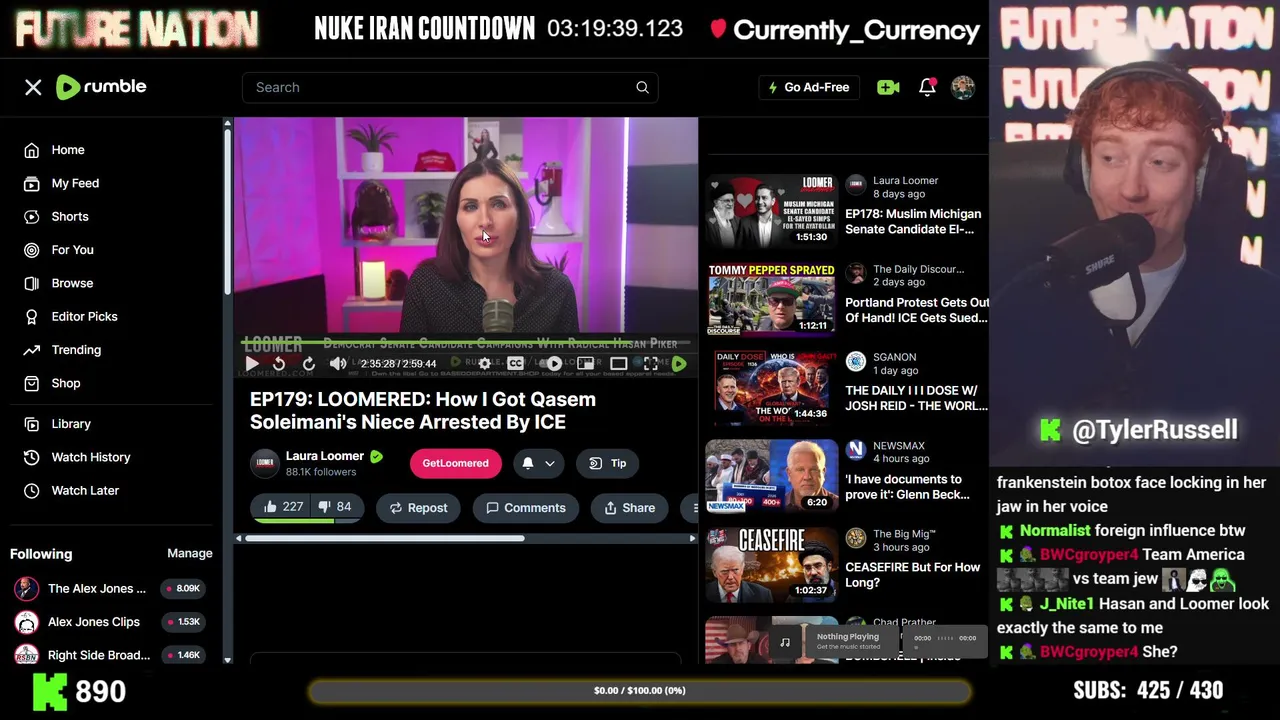Click the green upload video camera icon
Screen dimensions: 1280x720
[x=888, y=87]
